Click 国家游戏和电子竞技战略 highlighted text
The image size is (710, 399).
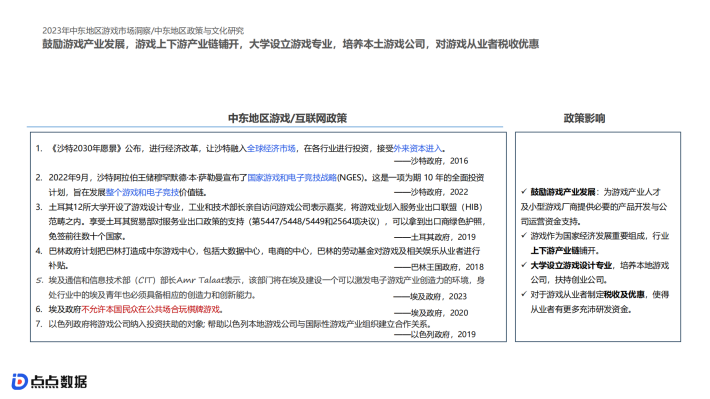(292, 178)
